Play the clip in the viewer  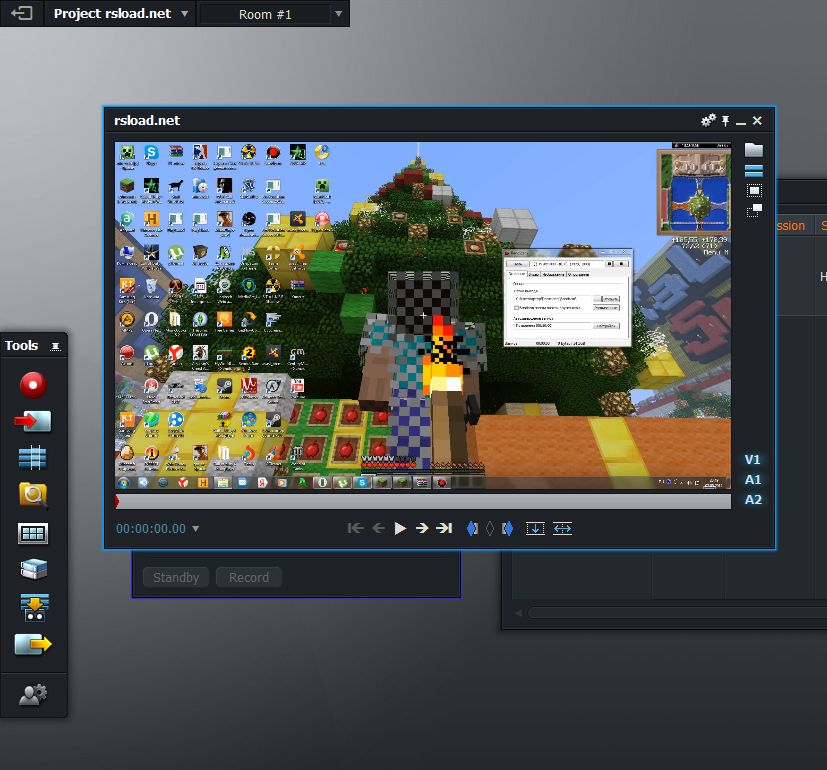(x=400, y=528)
